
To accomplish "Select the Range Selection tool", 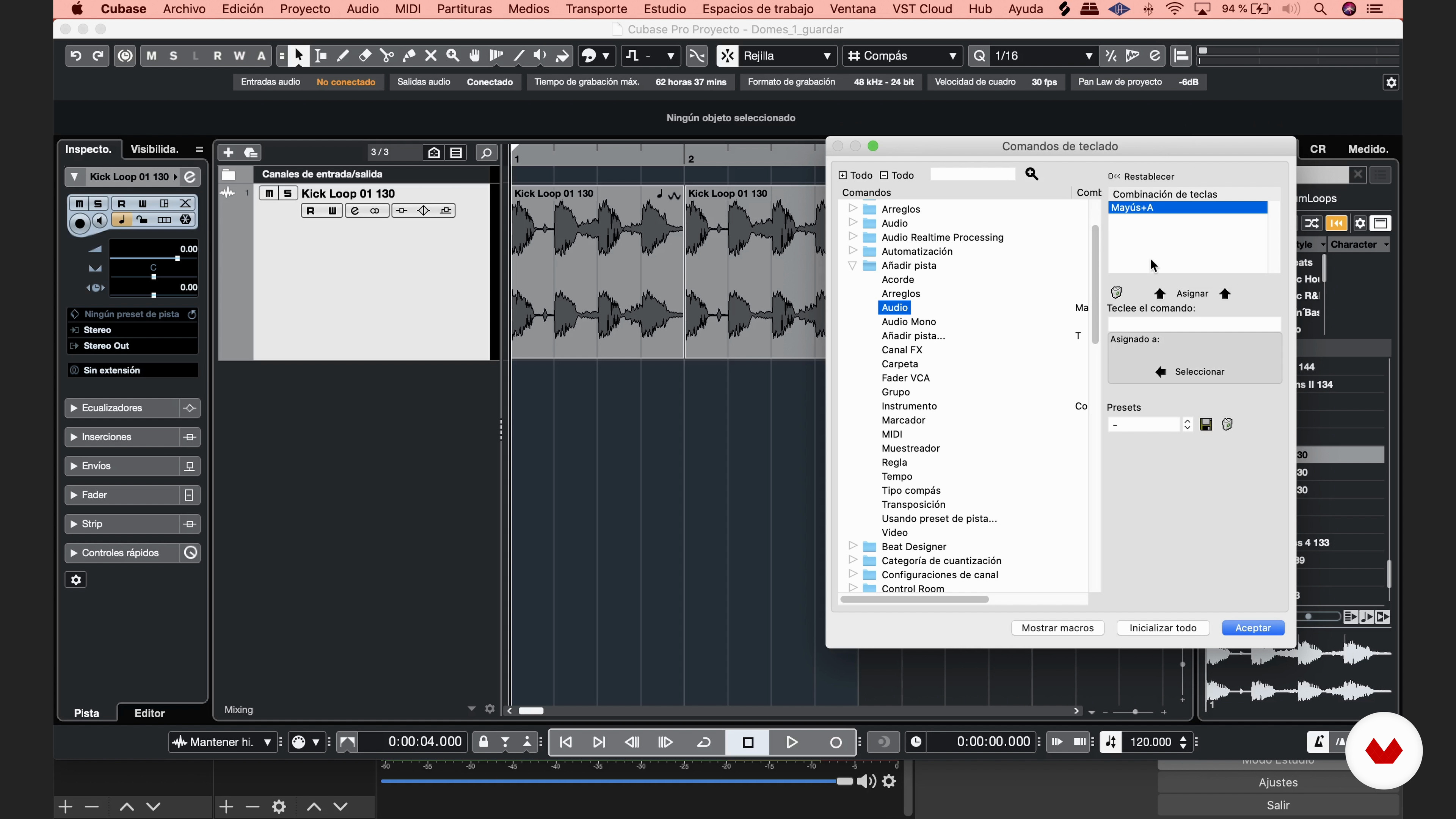I will [320, 55].
